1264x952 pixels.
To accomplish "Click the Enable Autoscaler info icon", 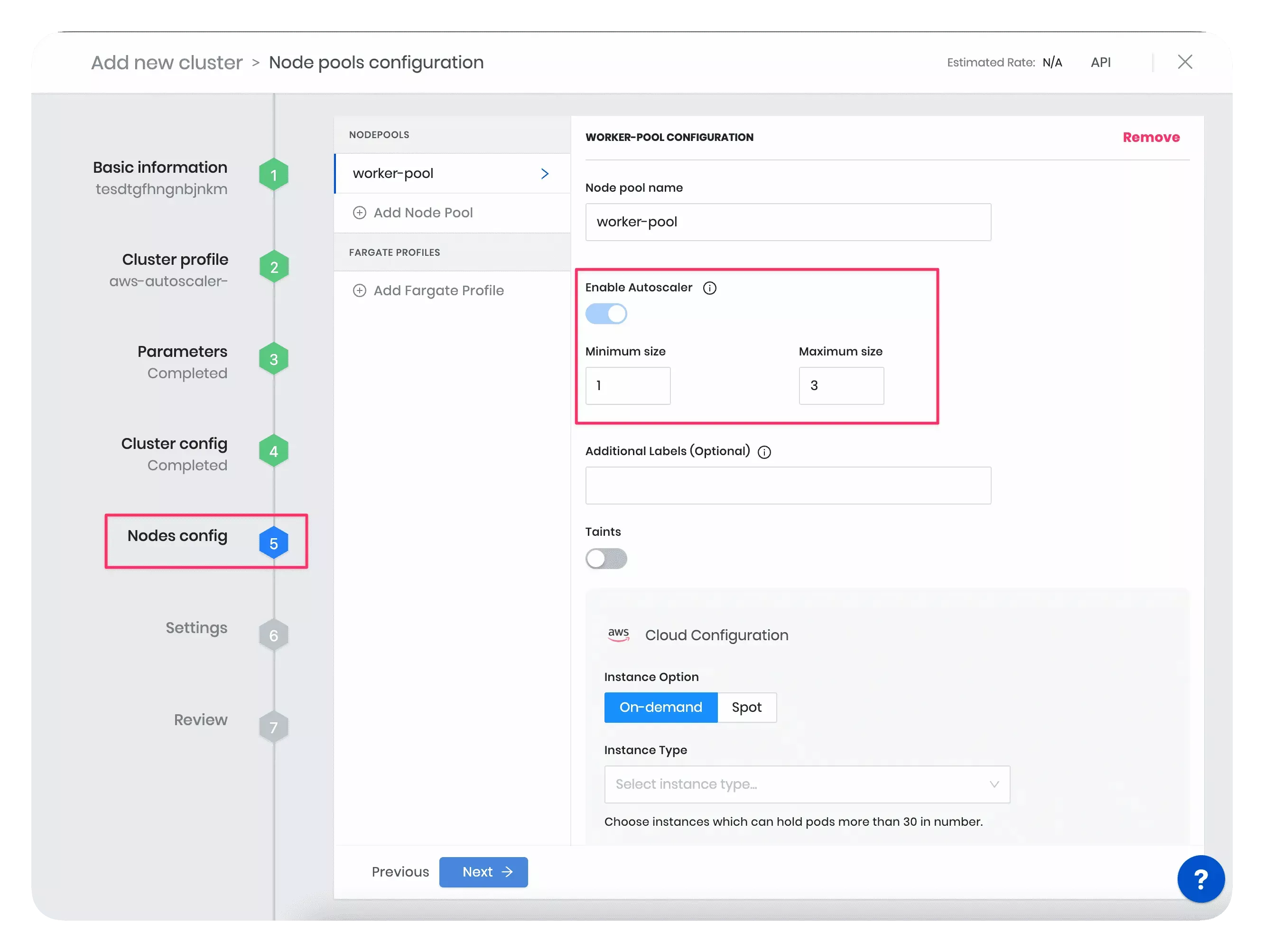I will [709, 288].
